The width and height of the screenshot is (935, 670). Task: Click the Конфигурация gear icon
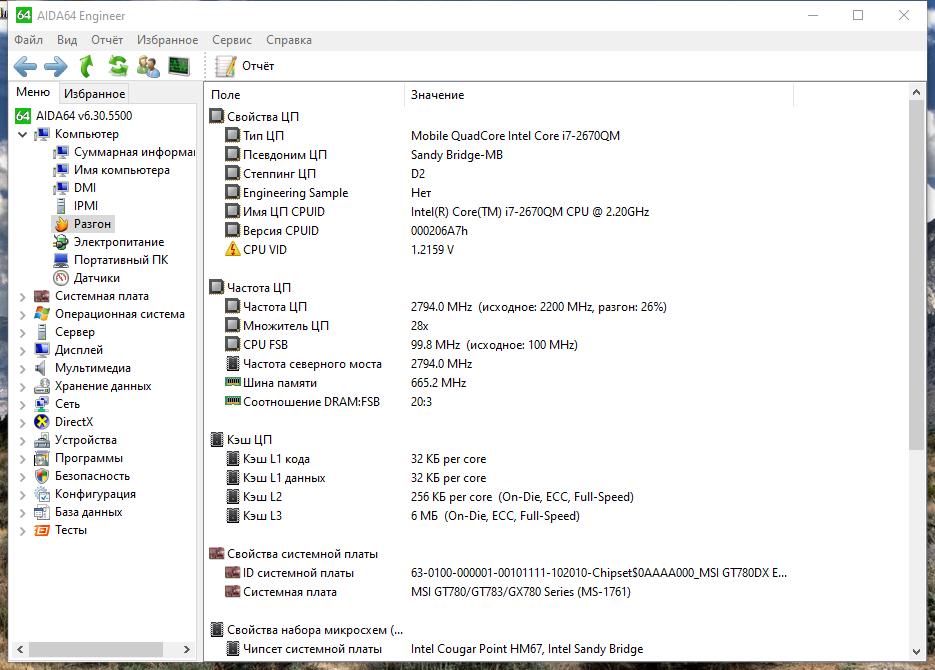42,494
